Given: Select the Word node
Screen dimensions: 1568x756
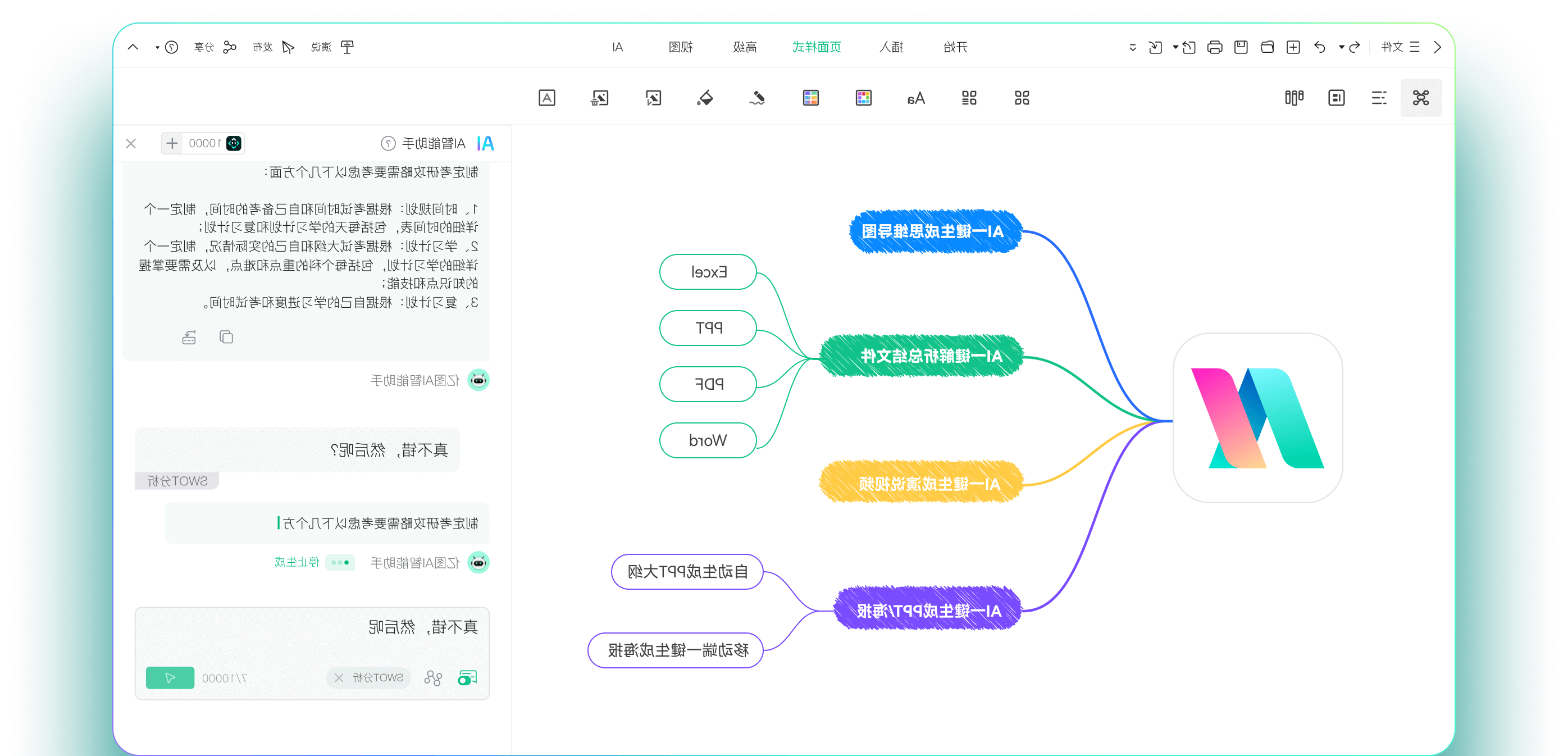Looking at the screenshot, I should click(x=708, y=439).
